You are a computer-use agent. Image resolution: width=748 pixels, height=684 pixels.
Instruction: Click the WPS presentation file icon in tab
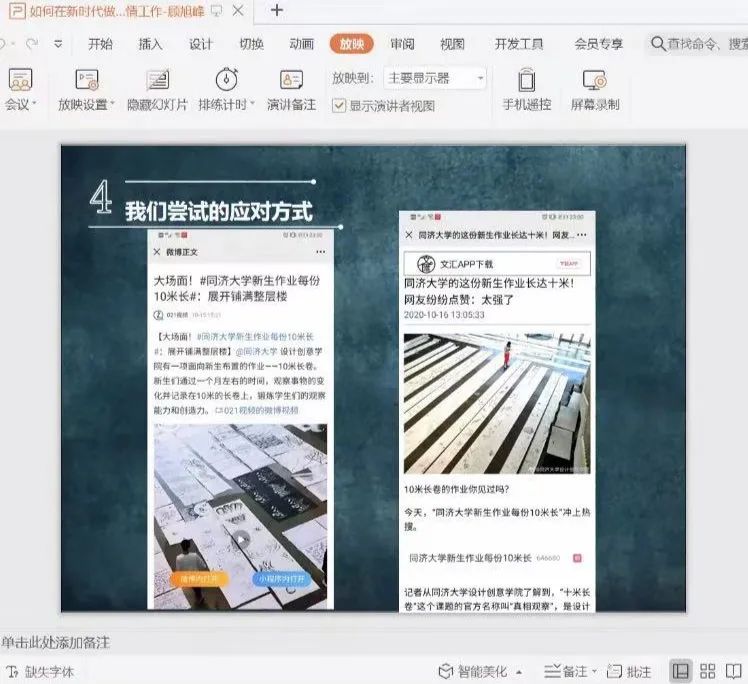coord(17,10)
